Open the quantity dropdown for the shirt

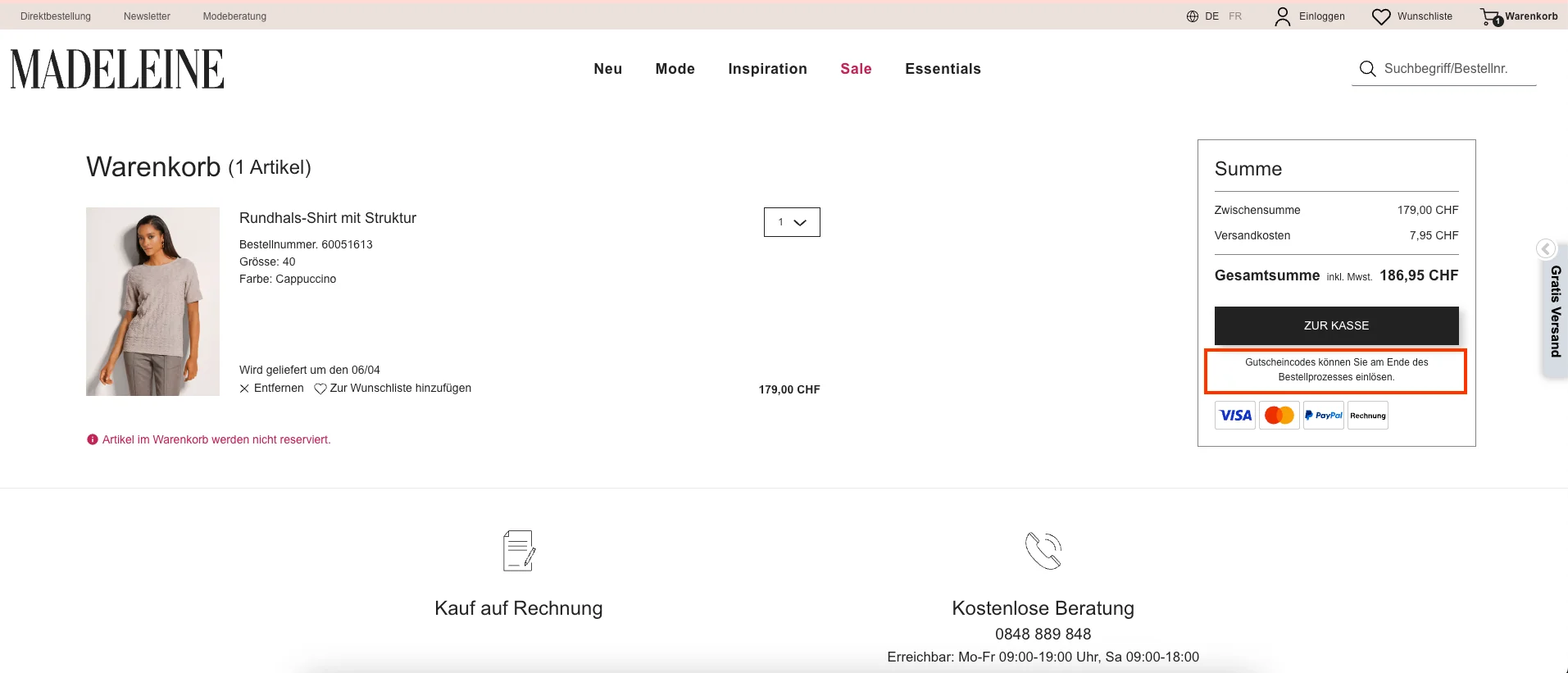(792, 222)
